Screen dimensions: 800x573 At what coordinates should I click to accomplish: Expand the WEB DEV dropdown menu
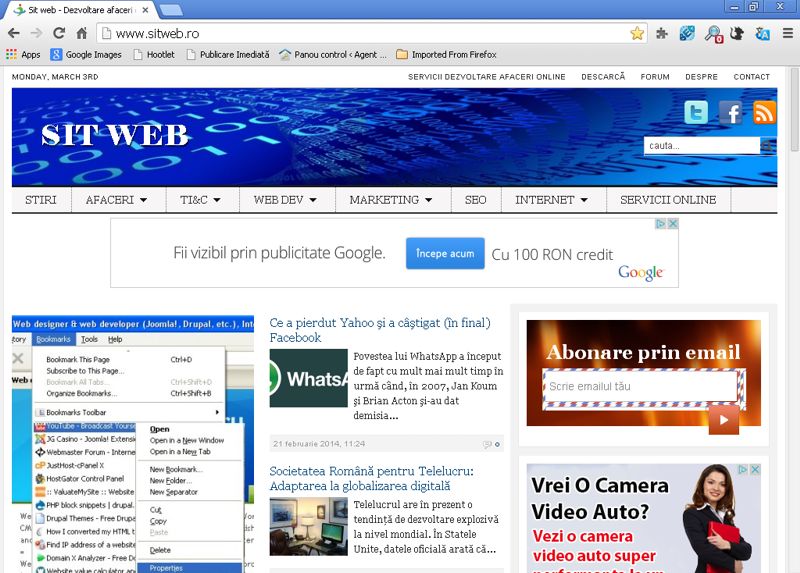point(287,200)
